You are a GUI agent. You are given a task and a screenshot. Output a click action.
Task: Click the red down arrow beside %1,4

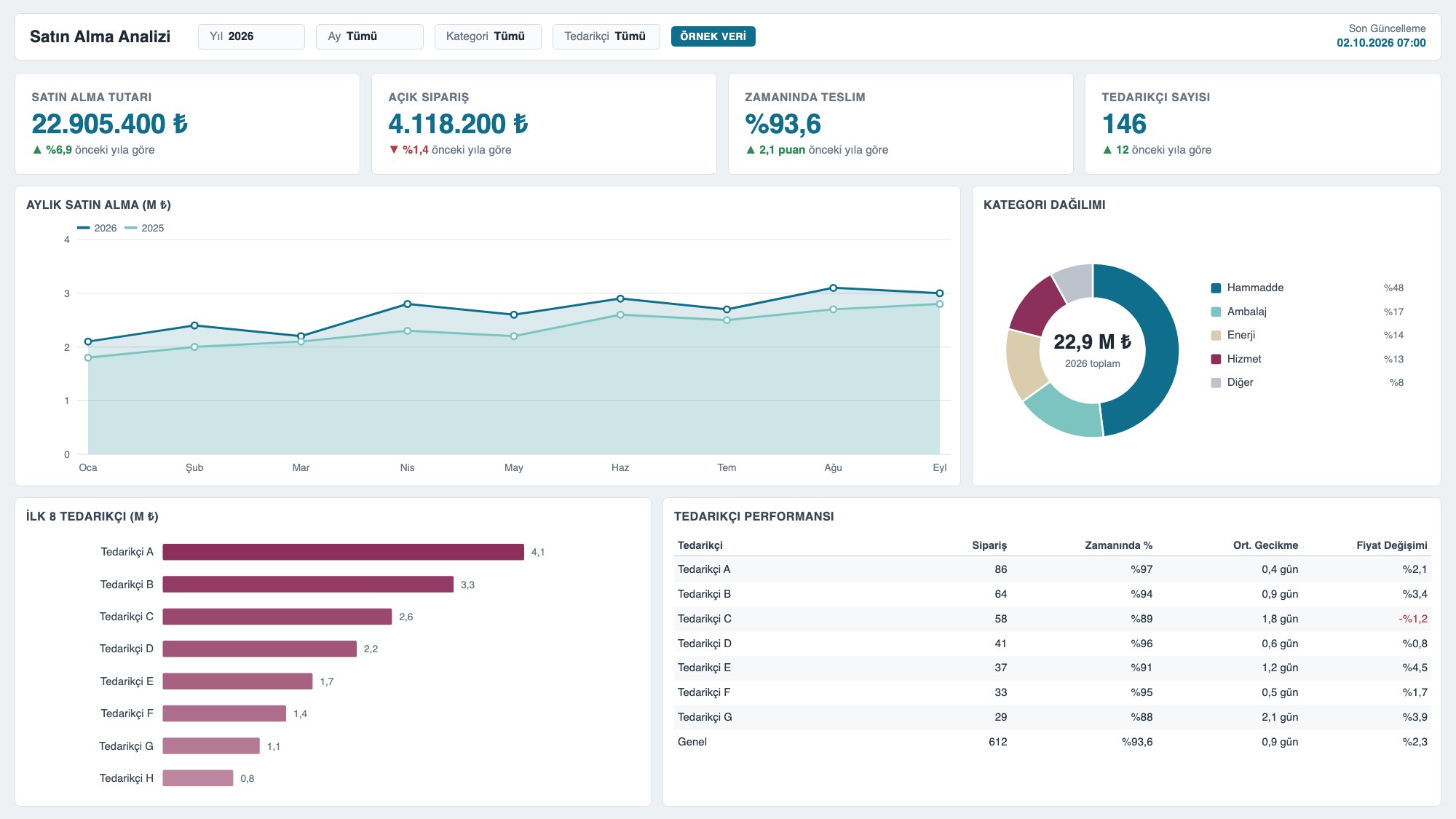click(394, 150)
